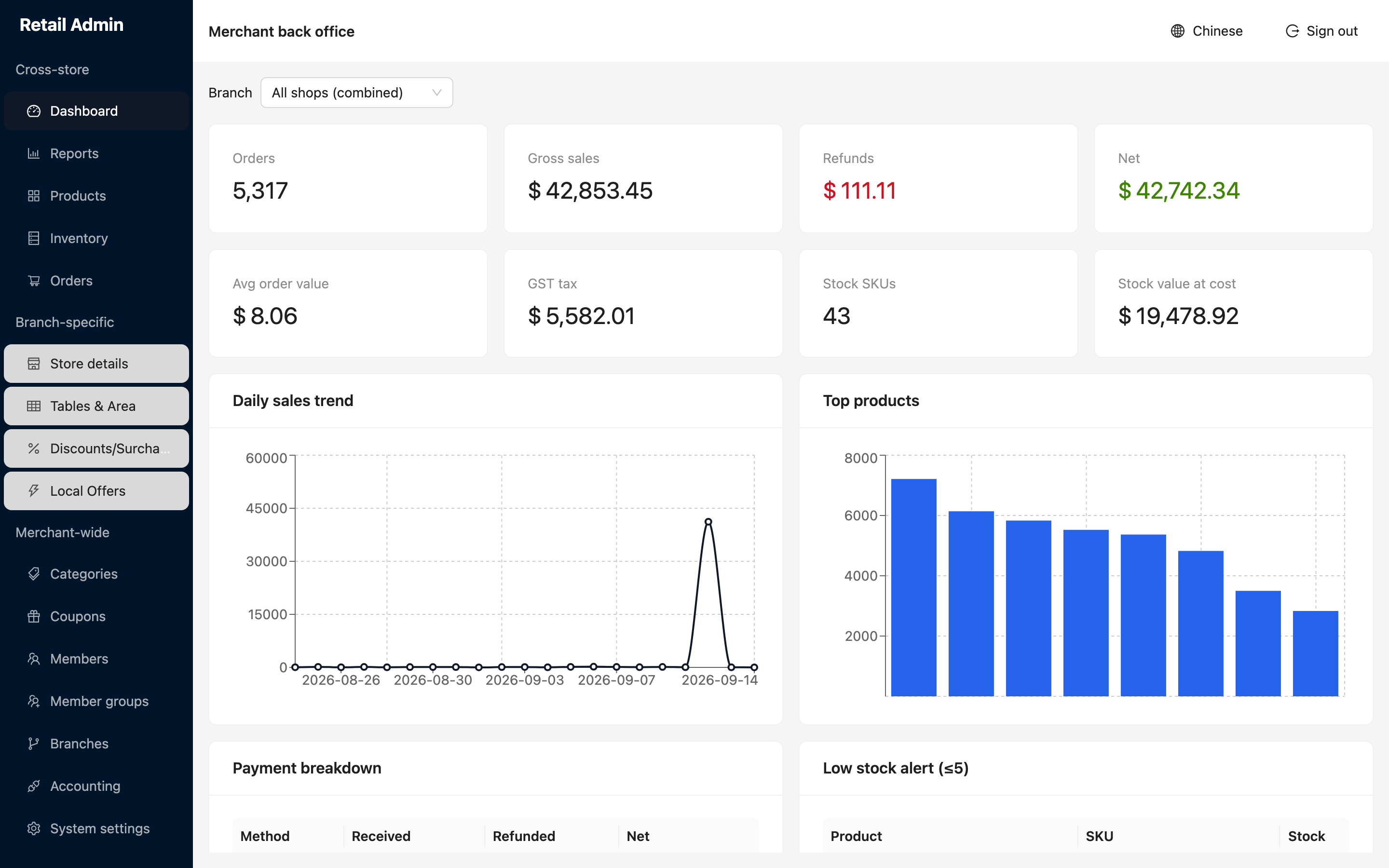This screenshot has height=868, width=1389.
Task: Select Store details in sidebar
Action: click(96, 364)
